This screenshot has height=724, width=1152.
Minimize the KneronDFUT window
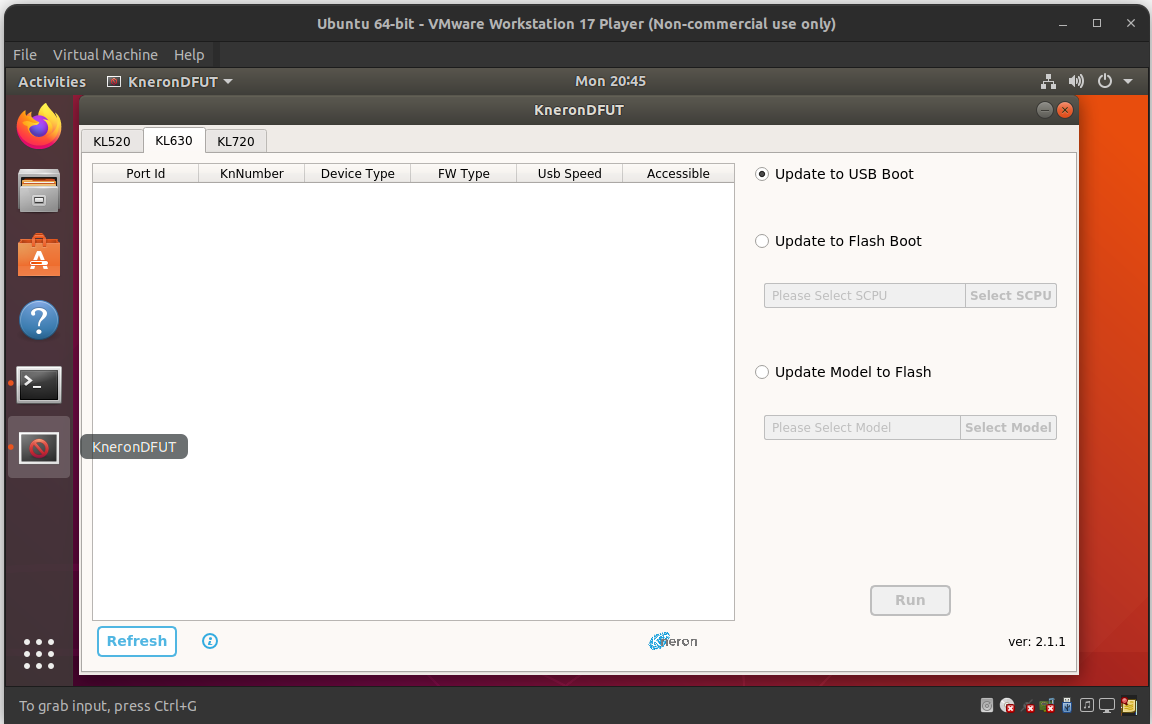click(x=1045, y=110)
